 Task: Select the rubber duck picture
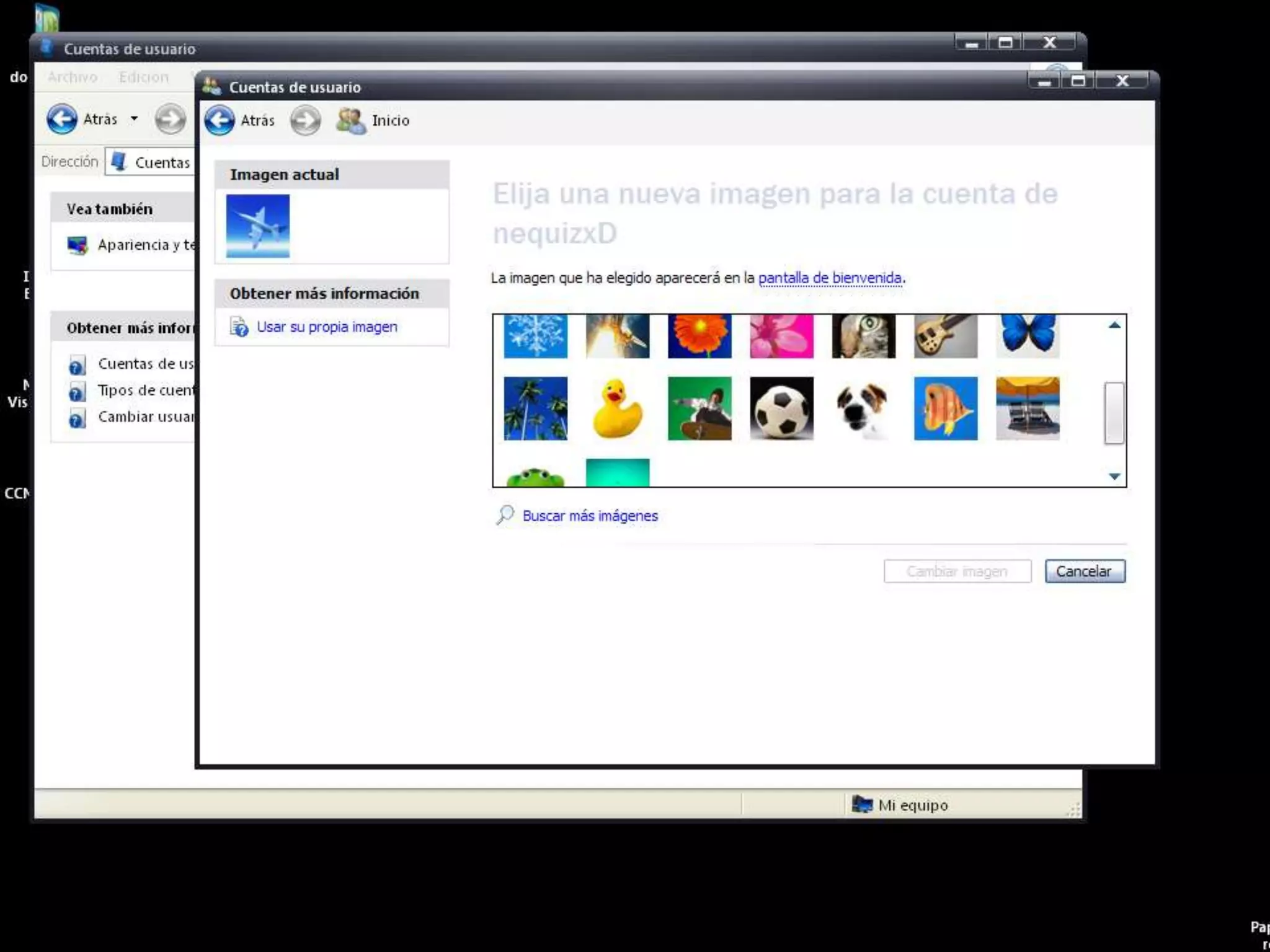pos(617,408)
